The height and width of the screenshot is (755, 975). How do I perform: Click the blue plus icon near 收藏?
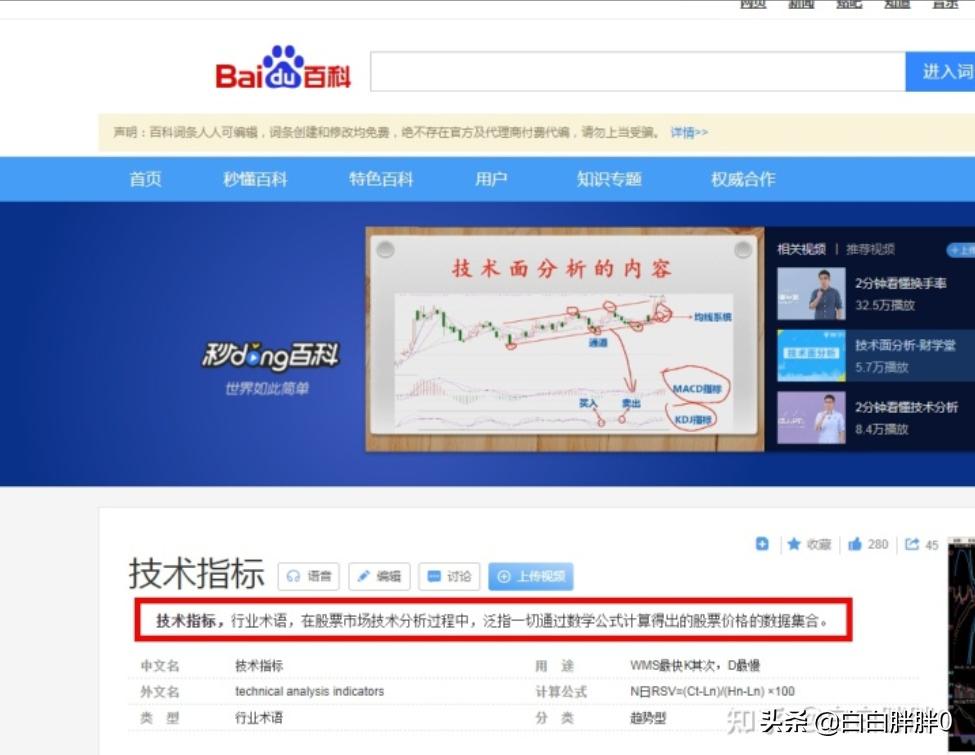coord(762,544)
